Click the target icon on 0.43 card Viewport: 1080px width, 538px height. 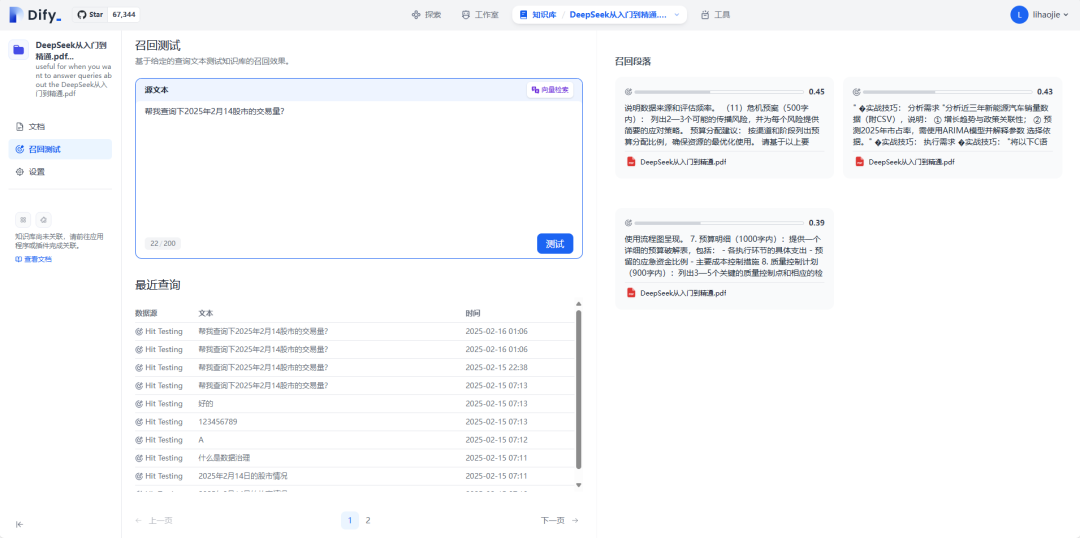click(857, 92)
